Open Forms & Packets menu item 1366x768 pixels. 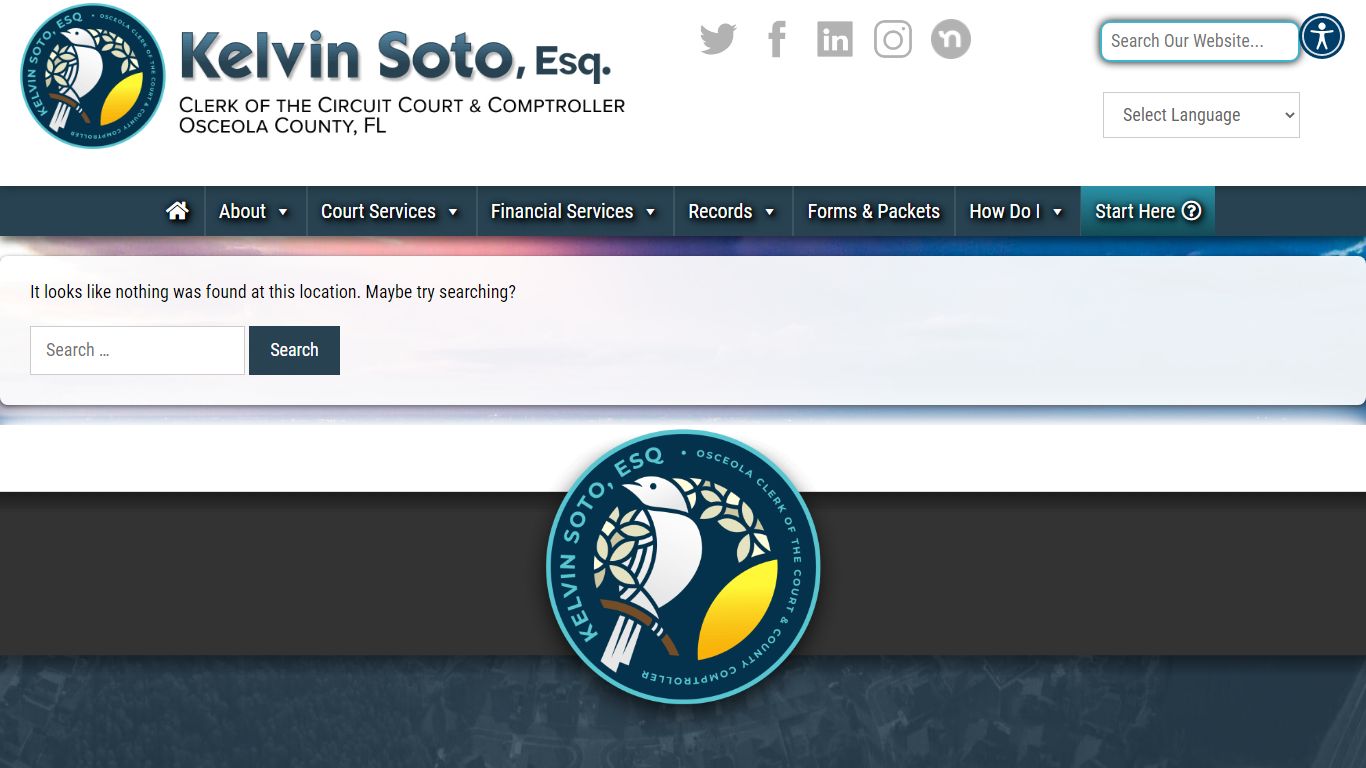pos(874,211)
